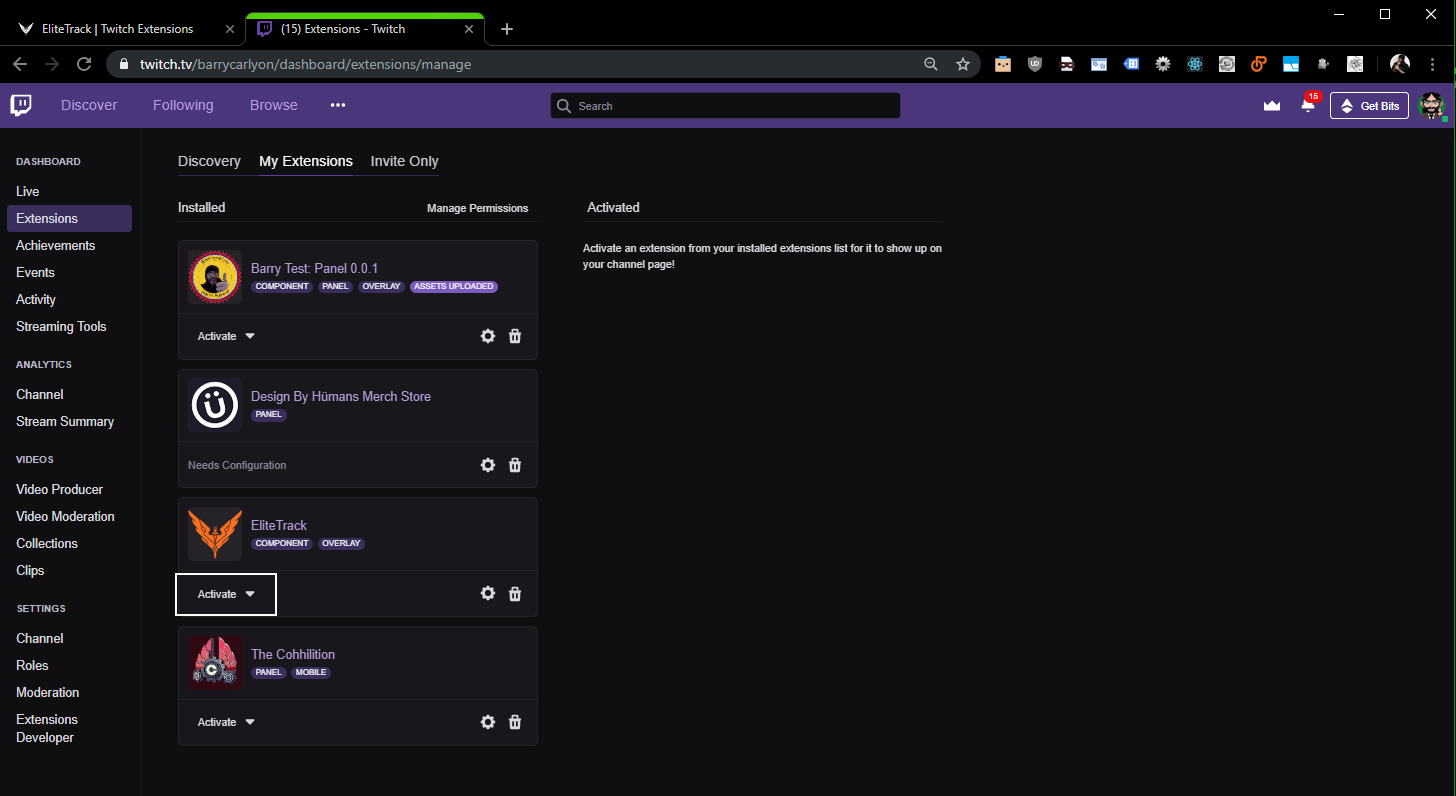The image size is (1456, 796).
Task: Open settings gear for Design By Hümans
Action: 488,465
